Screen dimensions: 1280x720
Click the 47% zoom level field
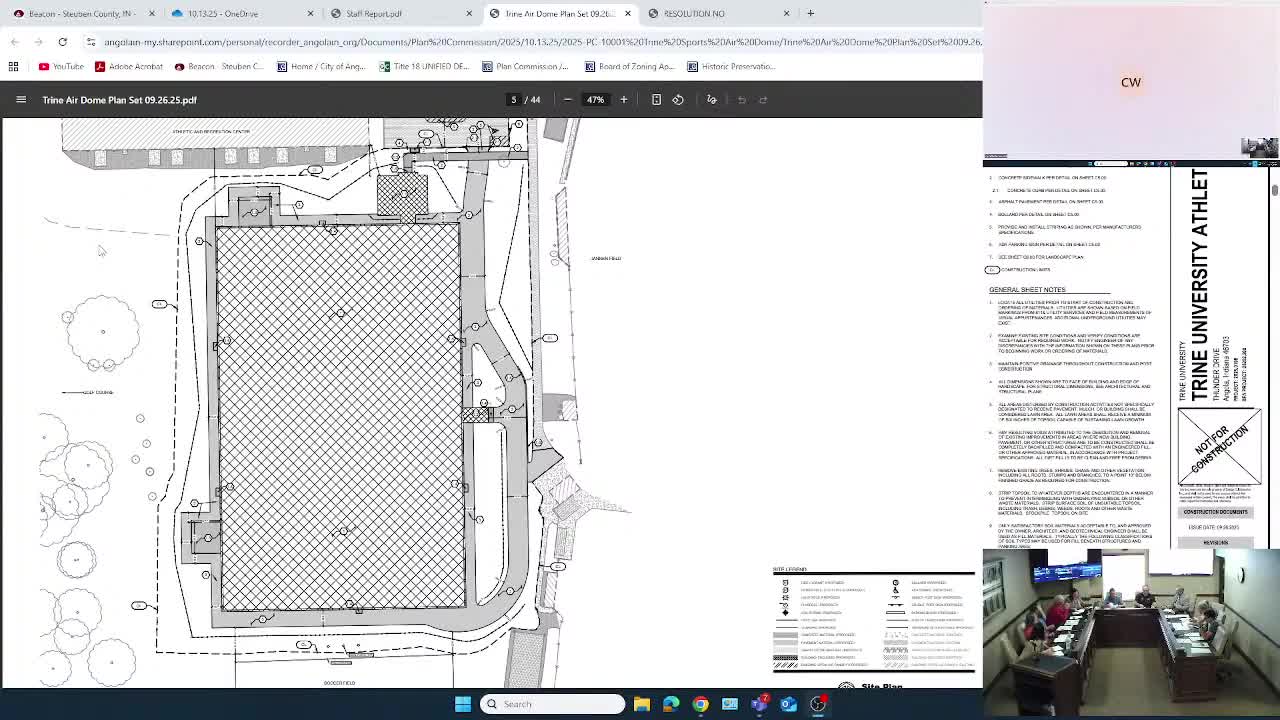coord(595,99)
